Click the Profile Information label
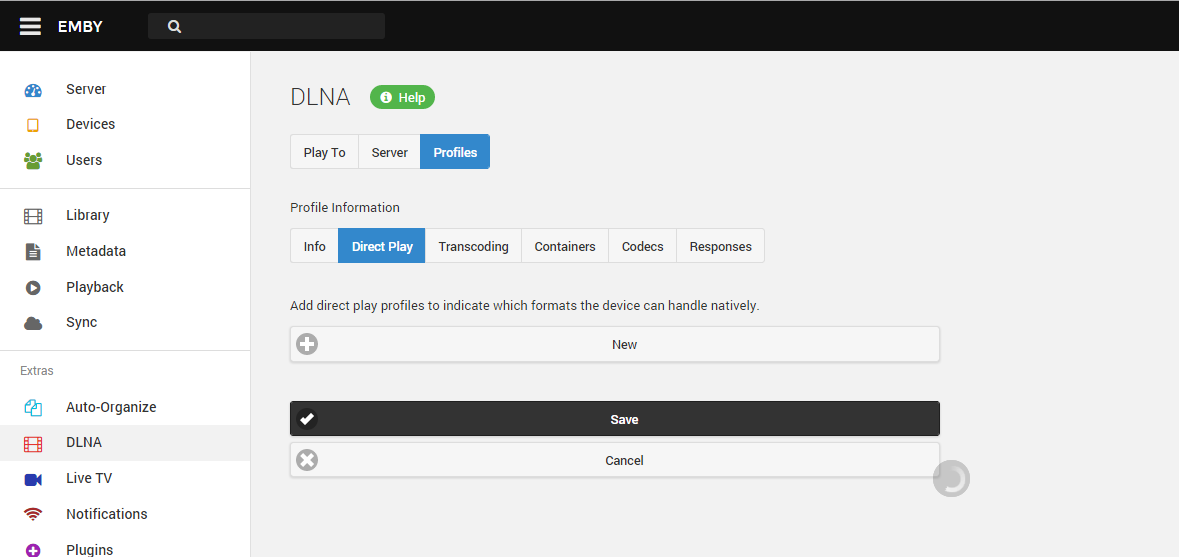Viewport: 1179px width, 557px height. pyautogui.click(x=345, y=207)
